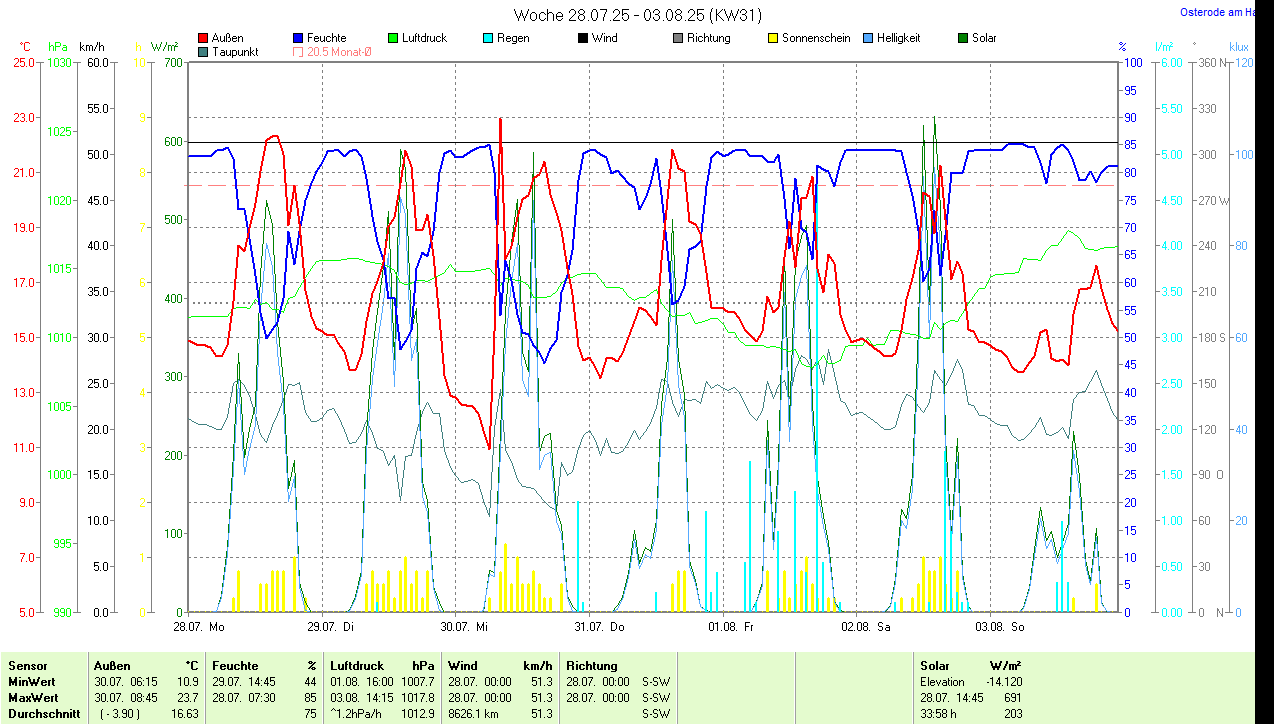Click the cyan Regen legend swatch
1274x724 pixels.
click(489, 38)
